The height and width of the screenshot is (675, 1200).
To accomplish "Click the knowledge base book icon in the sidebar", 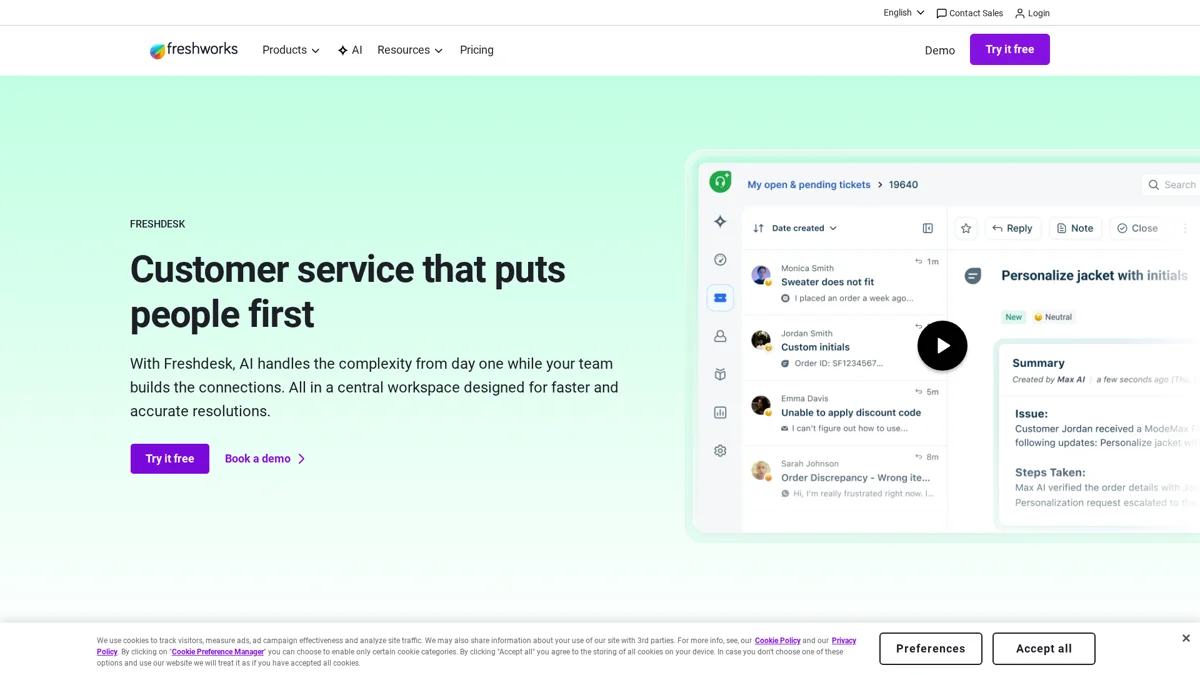I will click(x=720, y=374).
